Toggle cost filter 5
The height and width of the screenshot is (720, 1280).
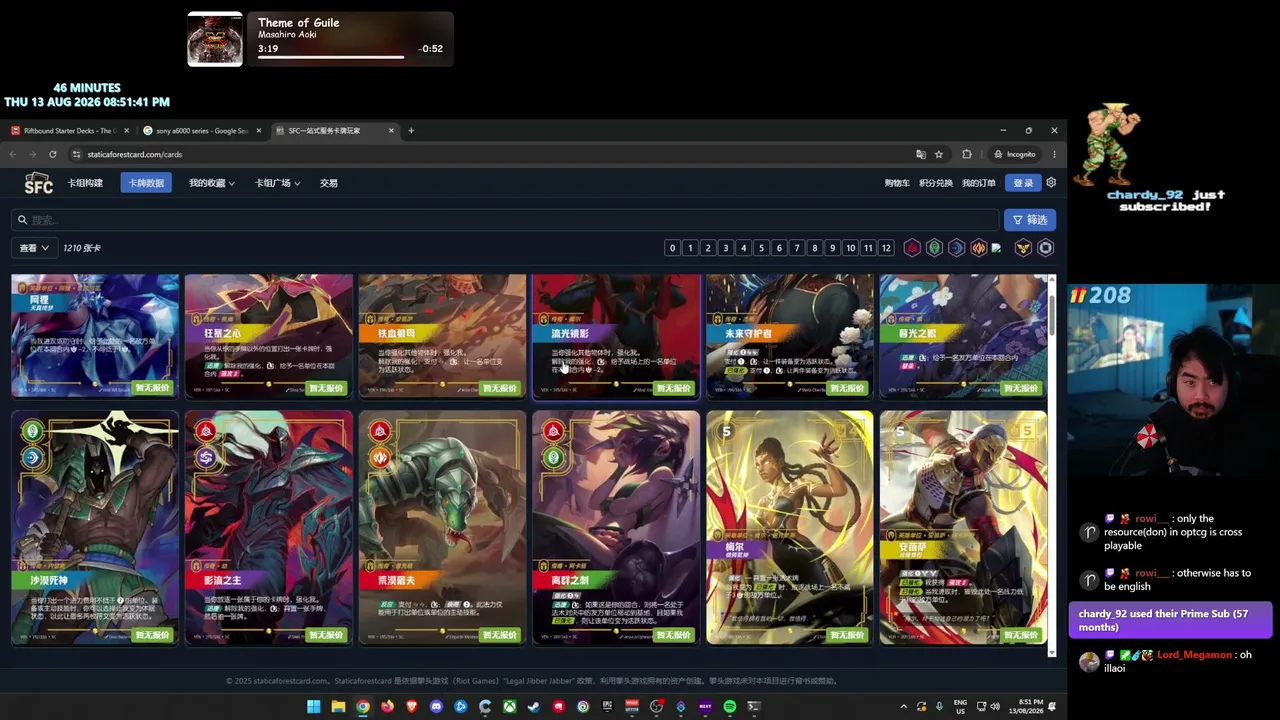761,248
